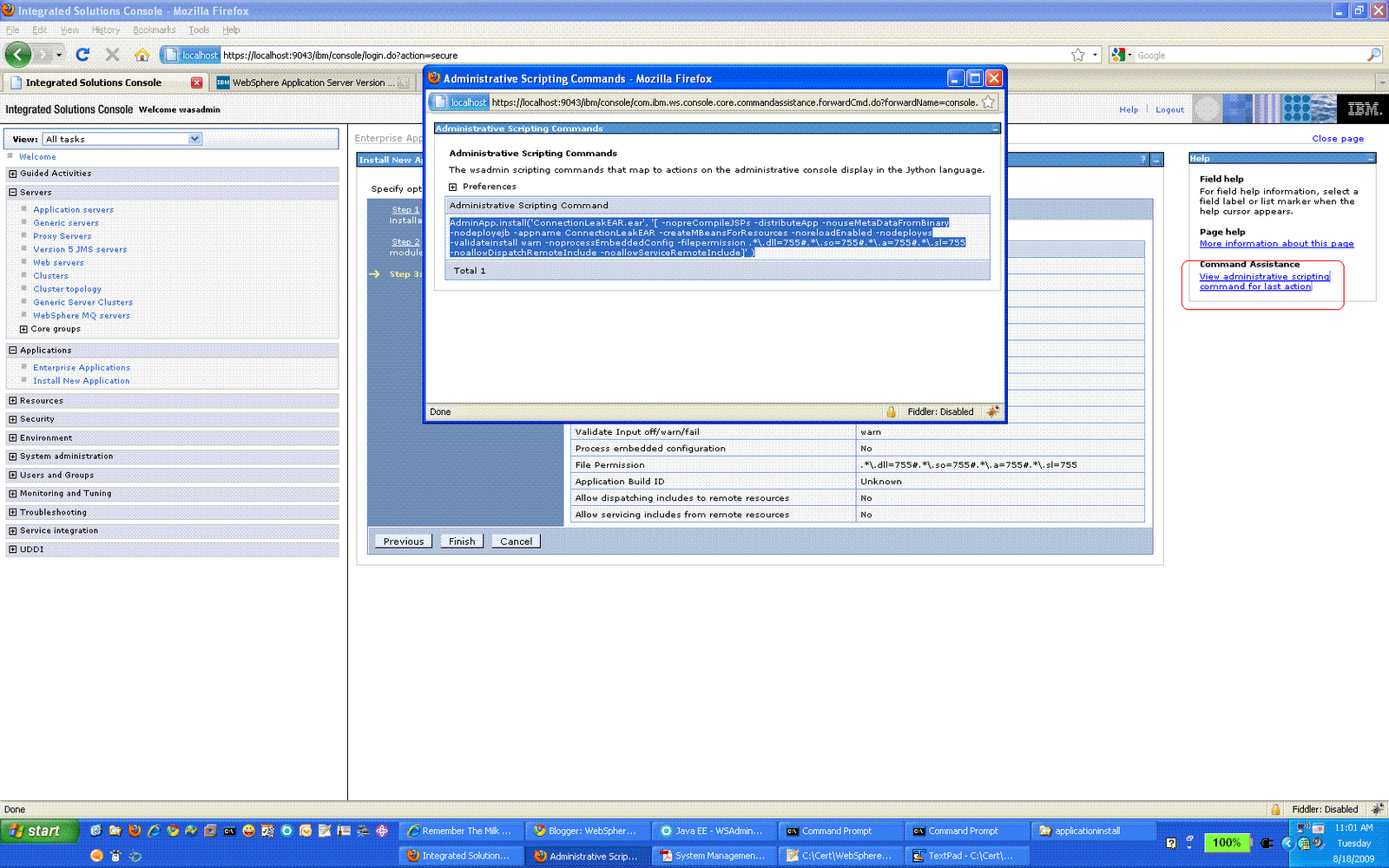This screenshot has width=1389, height=868.
Task: Reload the page with the refresh icon
Action: 82,55
